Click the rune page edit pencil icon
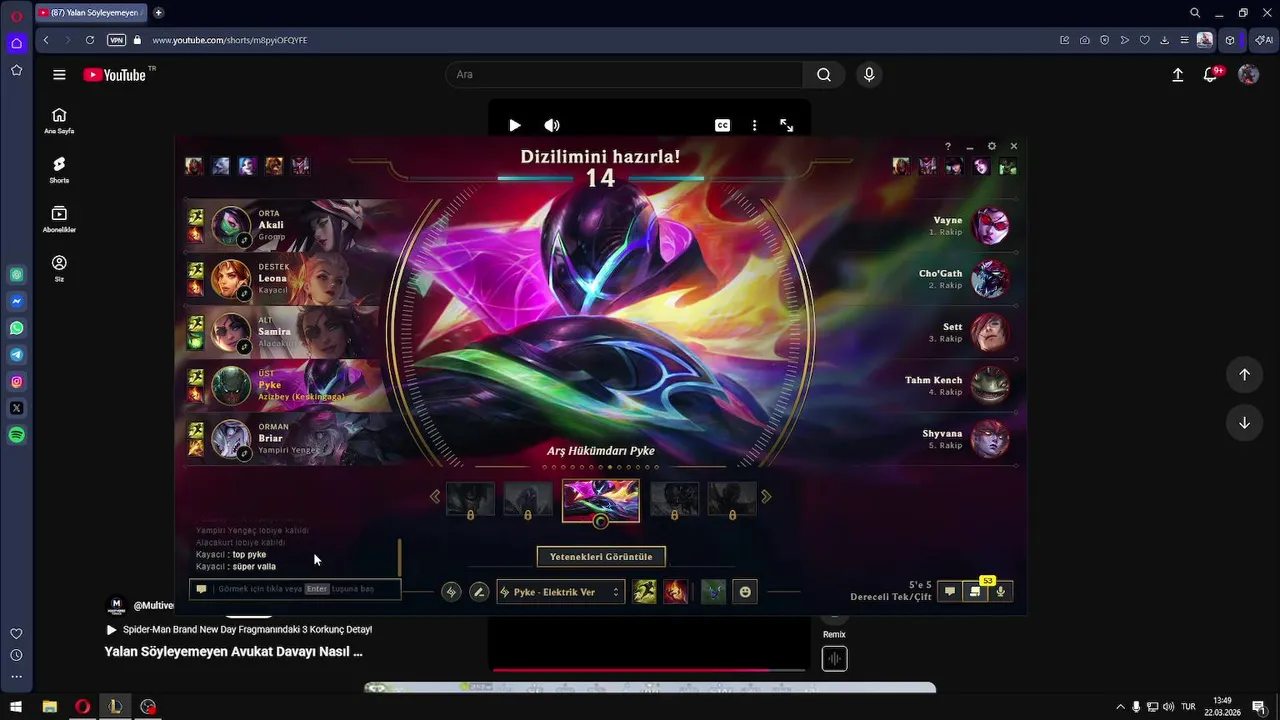 point(479,592)
